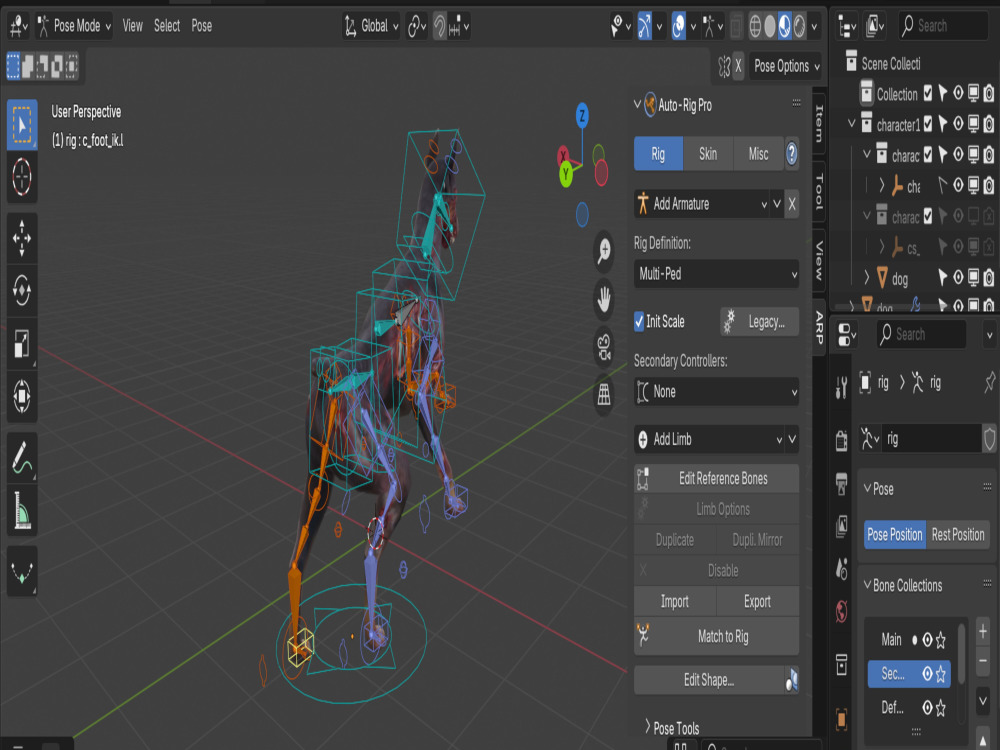
Task: Click the Export button
Action: (758, 601)
